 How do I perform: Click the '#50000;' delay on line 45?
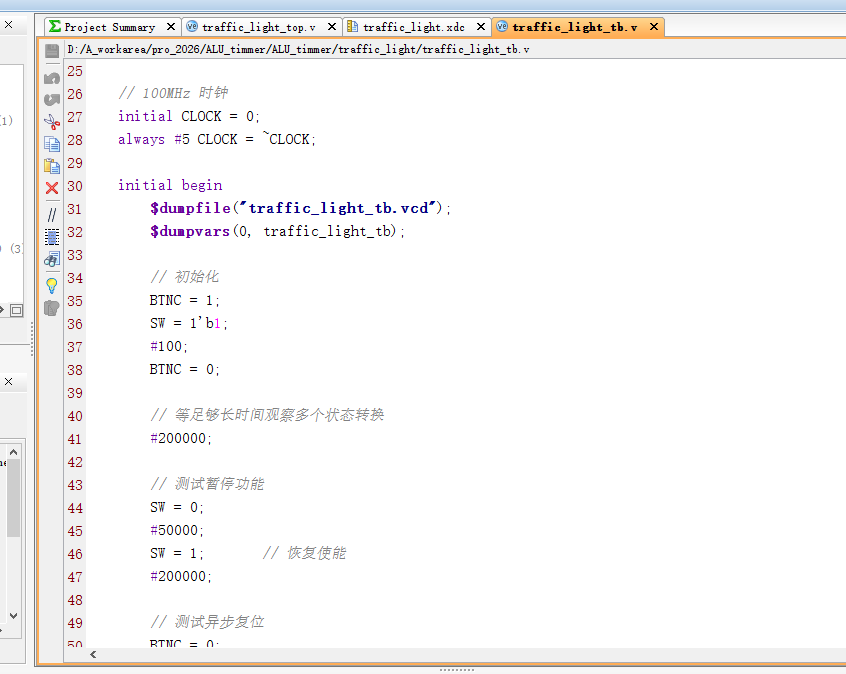(x=176, y=531)
